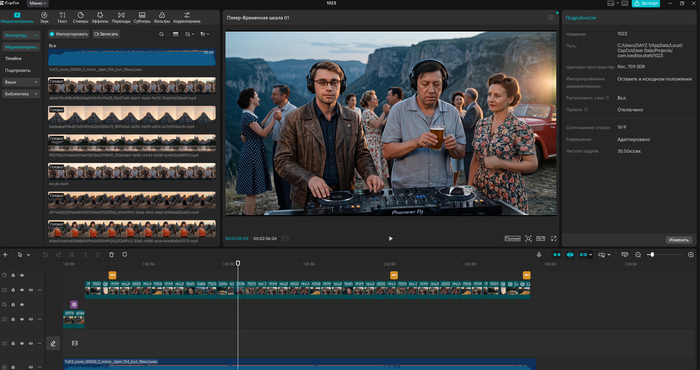Click the Split tool in timeline toolbar
Screen dimensions: 700x370
(x=71, y=254)
